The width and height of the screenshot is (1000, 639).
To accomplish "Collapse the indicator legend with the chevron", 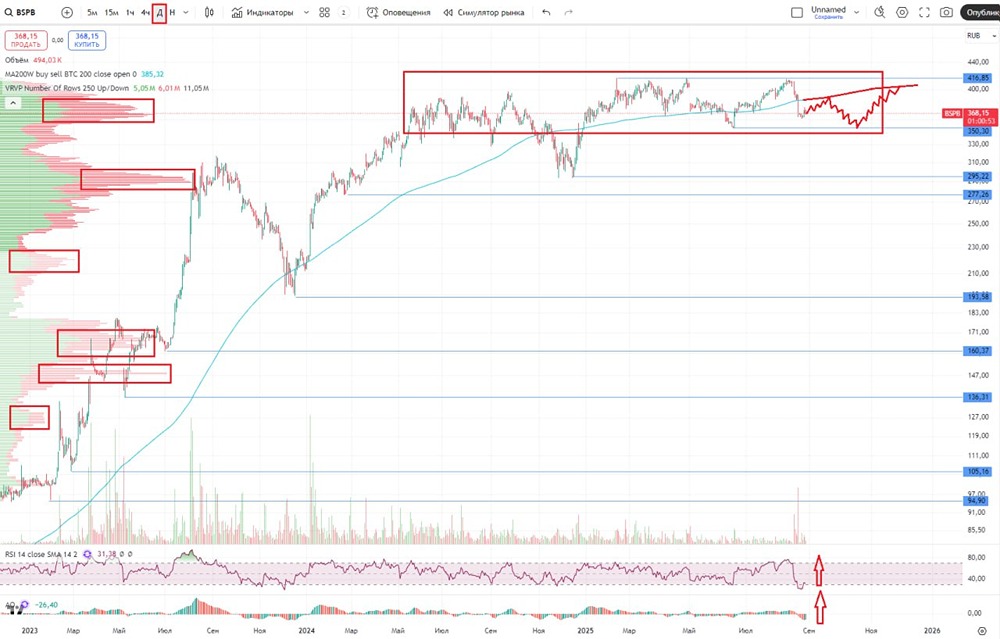I will point(13,103).
